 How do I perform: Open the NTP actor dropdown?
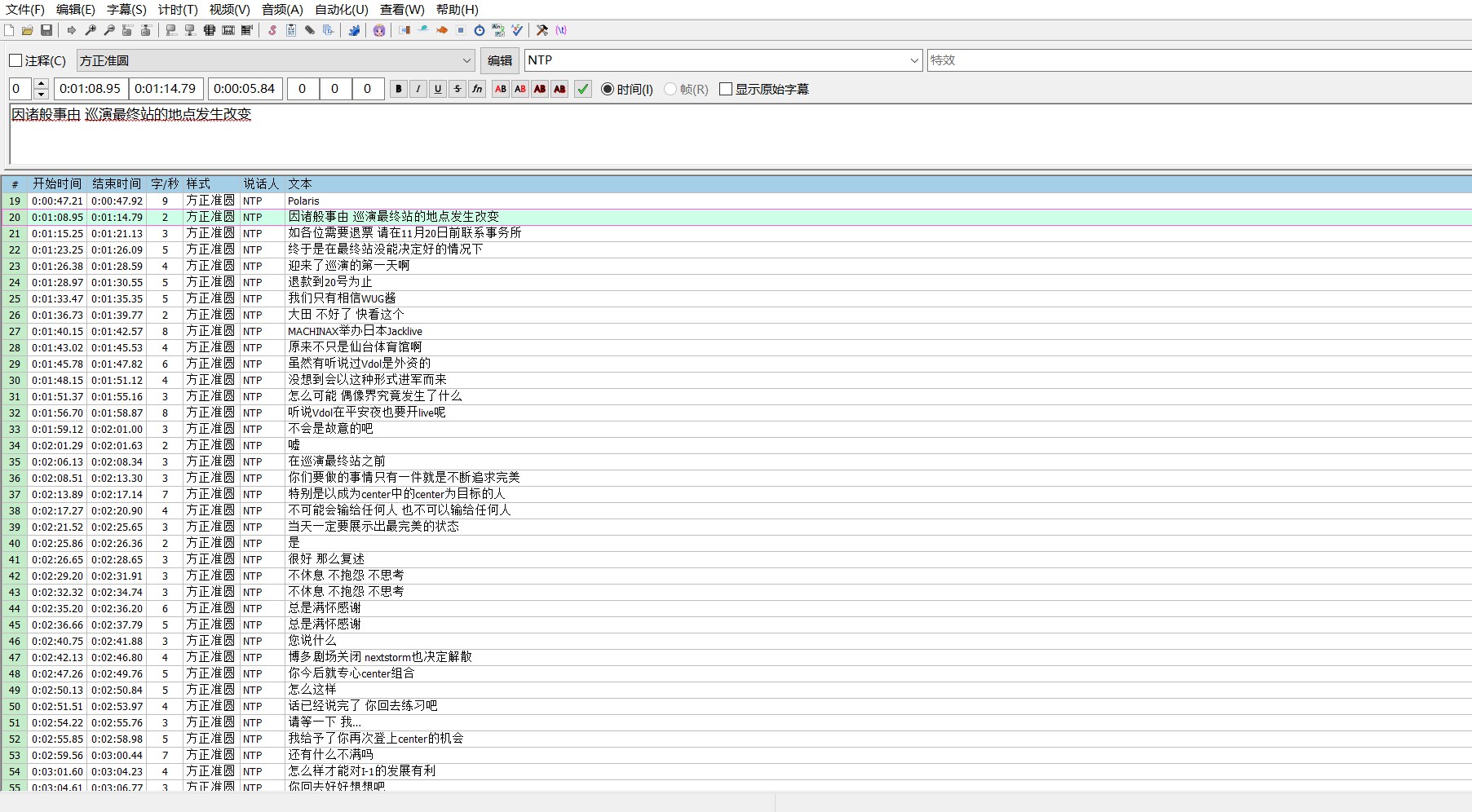(x=723, y=60)
